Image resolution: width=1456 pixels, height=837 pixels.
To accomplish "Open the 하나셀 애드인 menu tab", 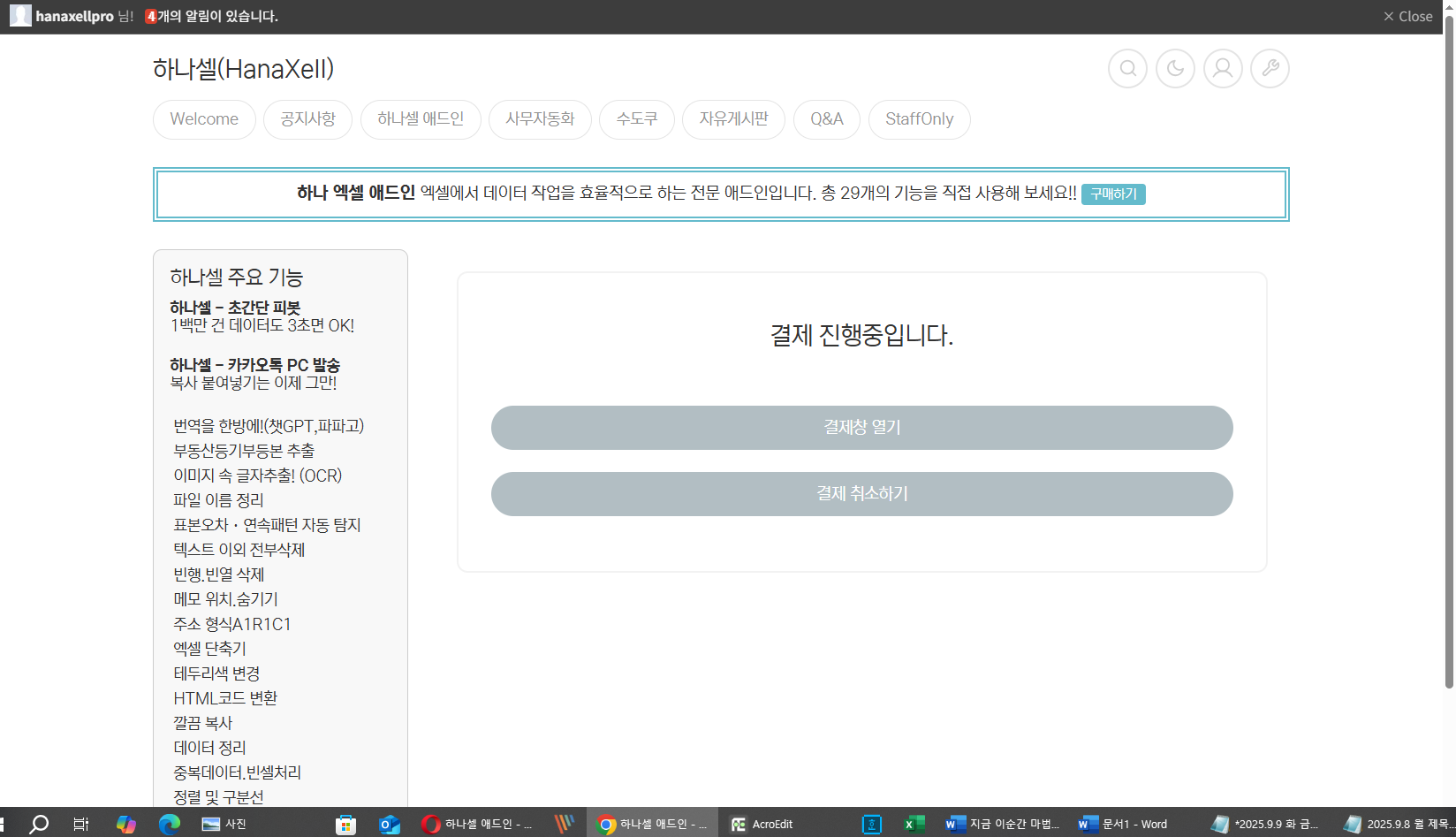I will (421, 119).
